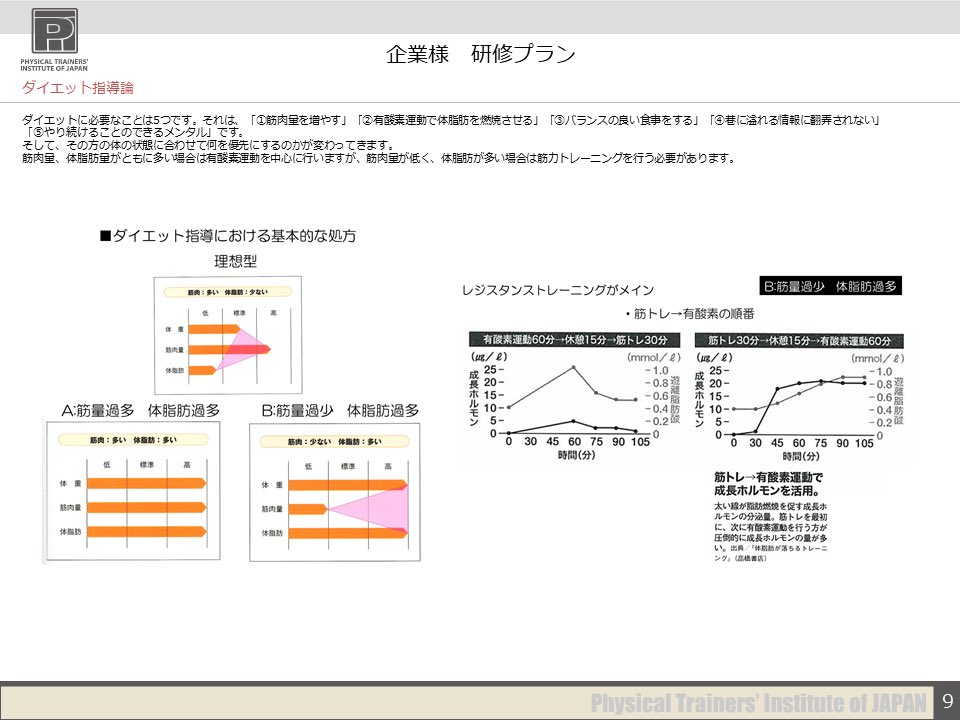Click the page number 9
Screen dimensions: 960x720
tap(948, 701)
